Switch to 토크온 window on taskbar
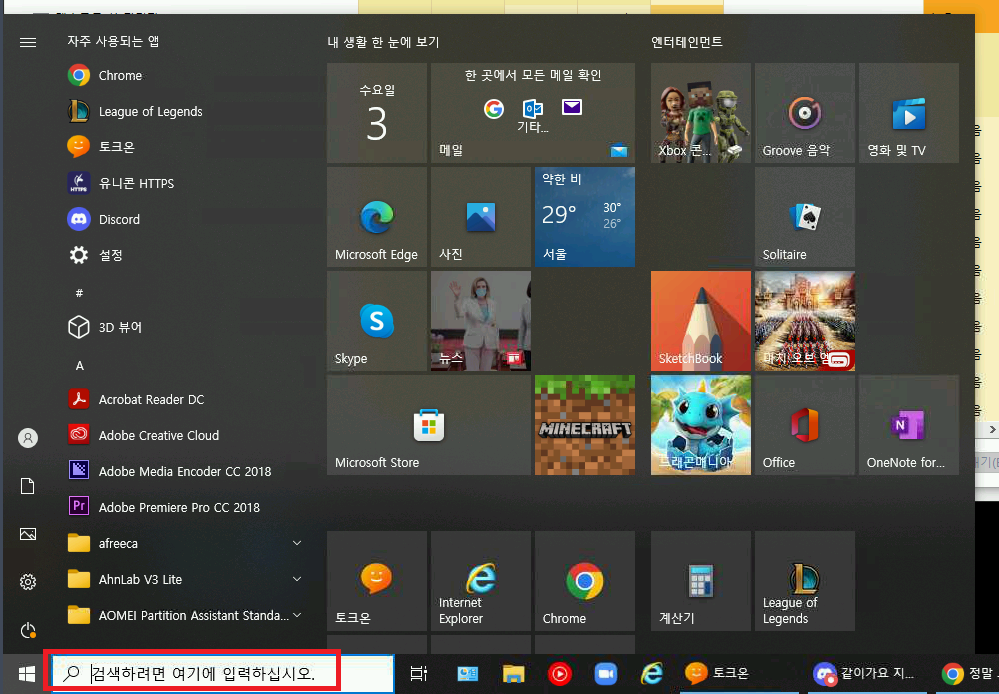The image size is (999, 694). pyautogui.click(x=739, y=674)
